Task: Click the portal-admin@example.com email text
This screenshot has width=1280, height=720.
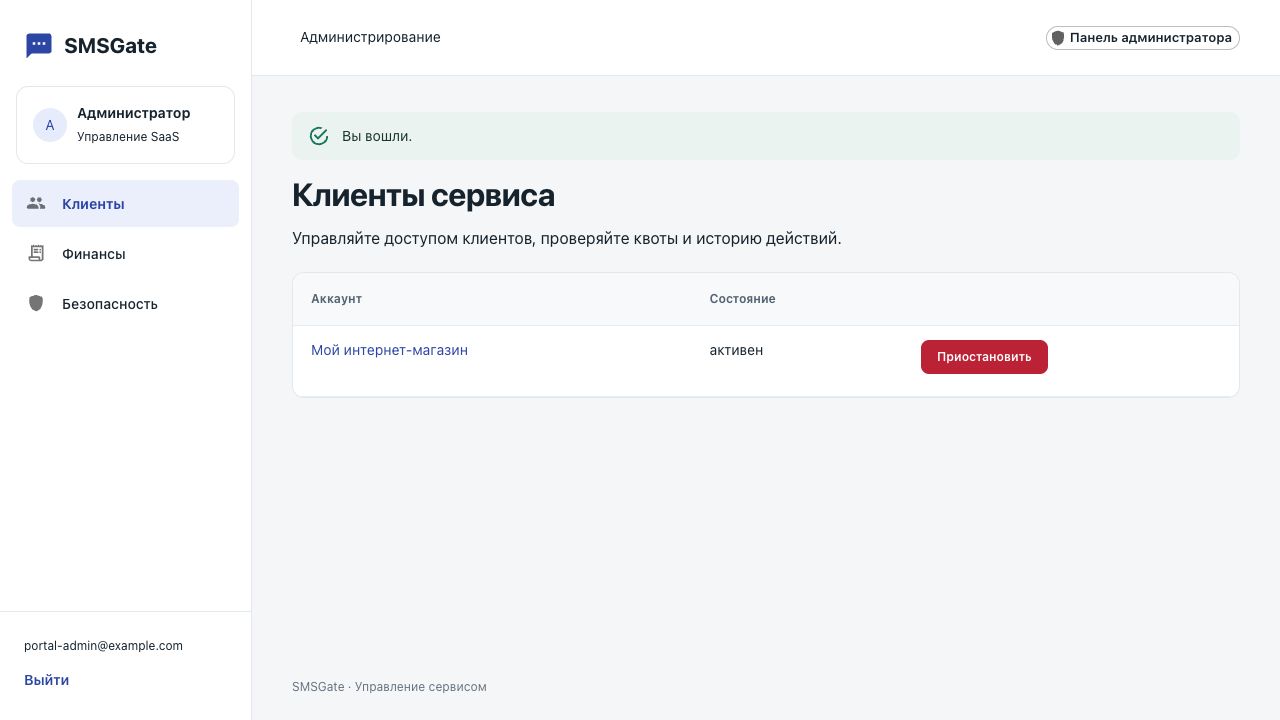Action: (103, 646)
